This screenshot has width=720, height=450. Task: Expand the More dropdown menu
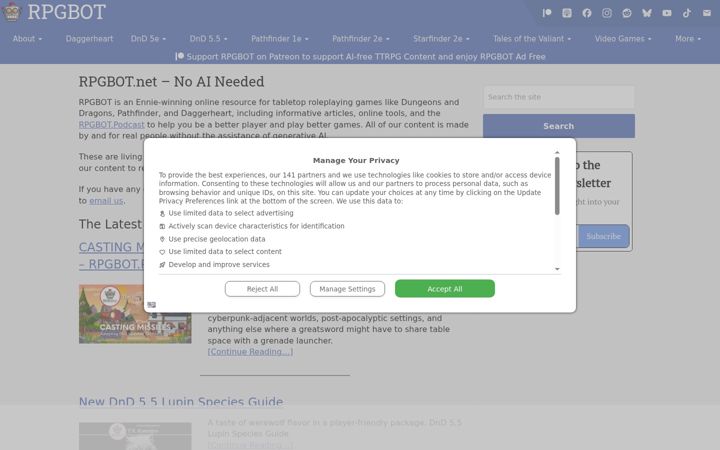688,39
